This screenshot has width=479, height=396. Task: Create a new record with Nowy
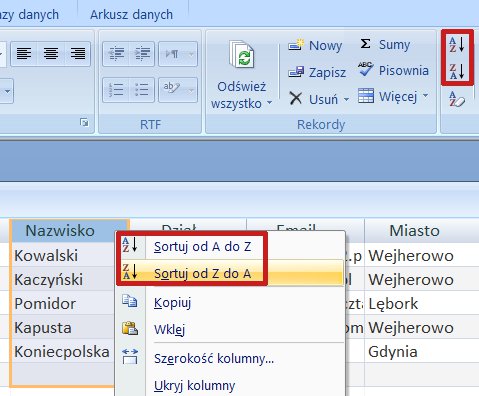[315, 45]
